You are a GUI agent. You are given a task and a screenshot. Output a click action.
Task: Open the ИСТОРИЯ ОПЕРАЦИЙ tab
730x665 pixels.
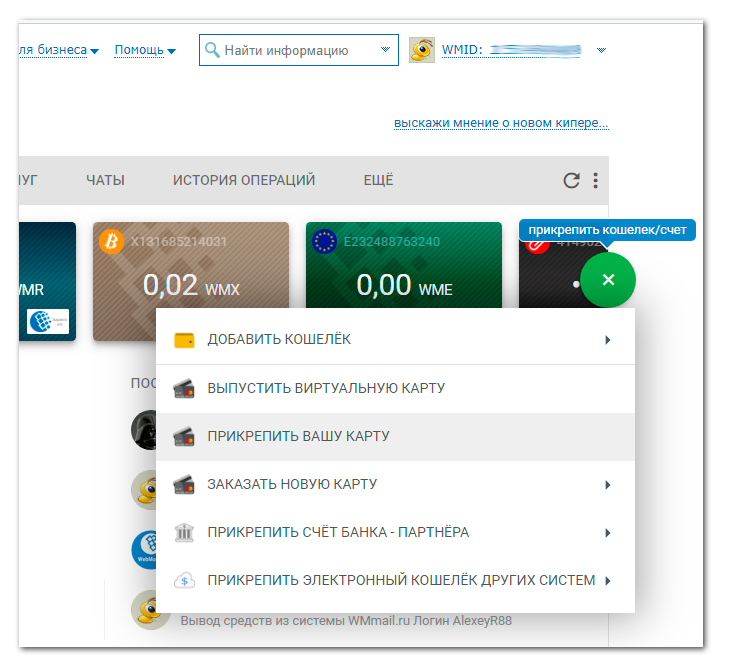(x=244, y=180)
